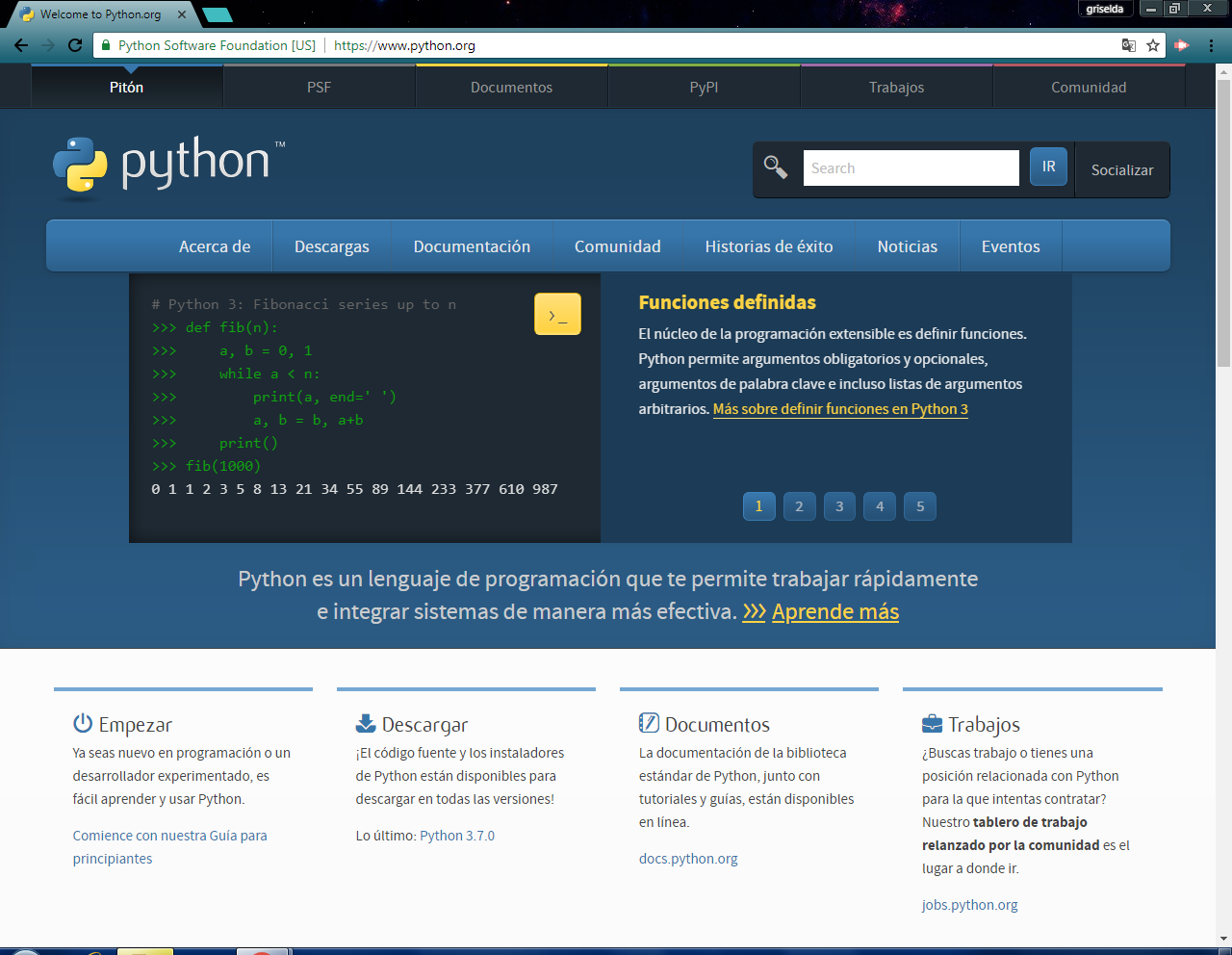Click inside the Search input field
The image size is (1232, 955).
click(x=911, y=168)
